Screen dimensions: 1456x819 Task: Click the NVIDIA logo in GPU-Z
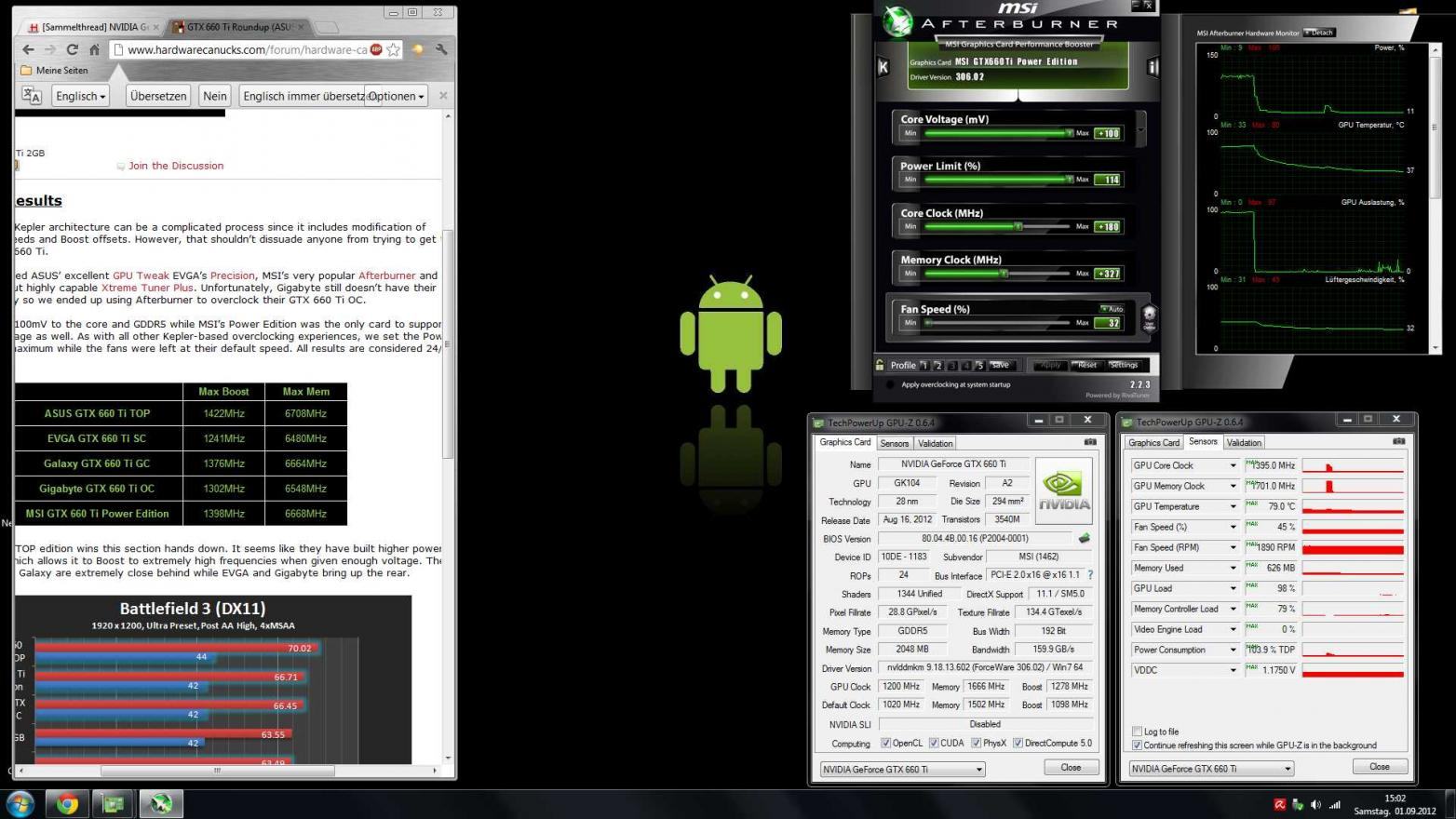[x=1064, y=490]
